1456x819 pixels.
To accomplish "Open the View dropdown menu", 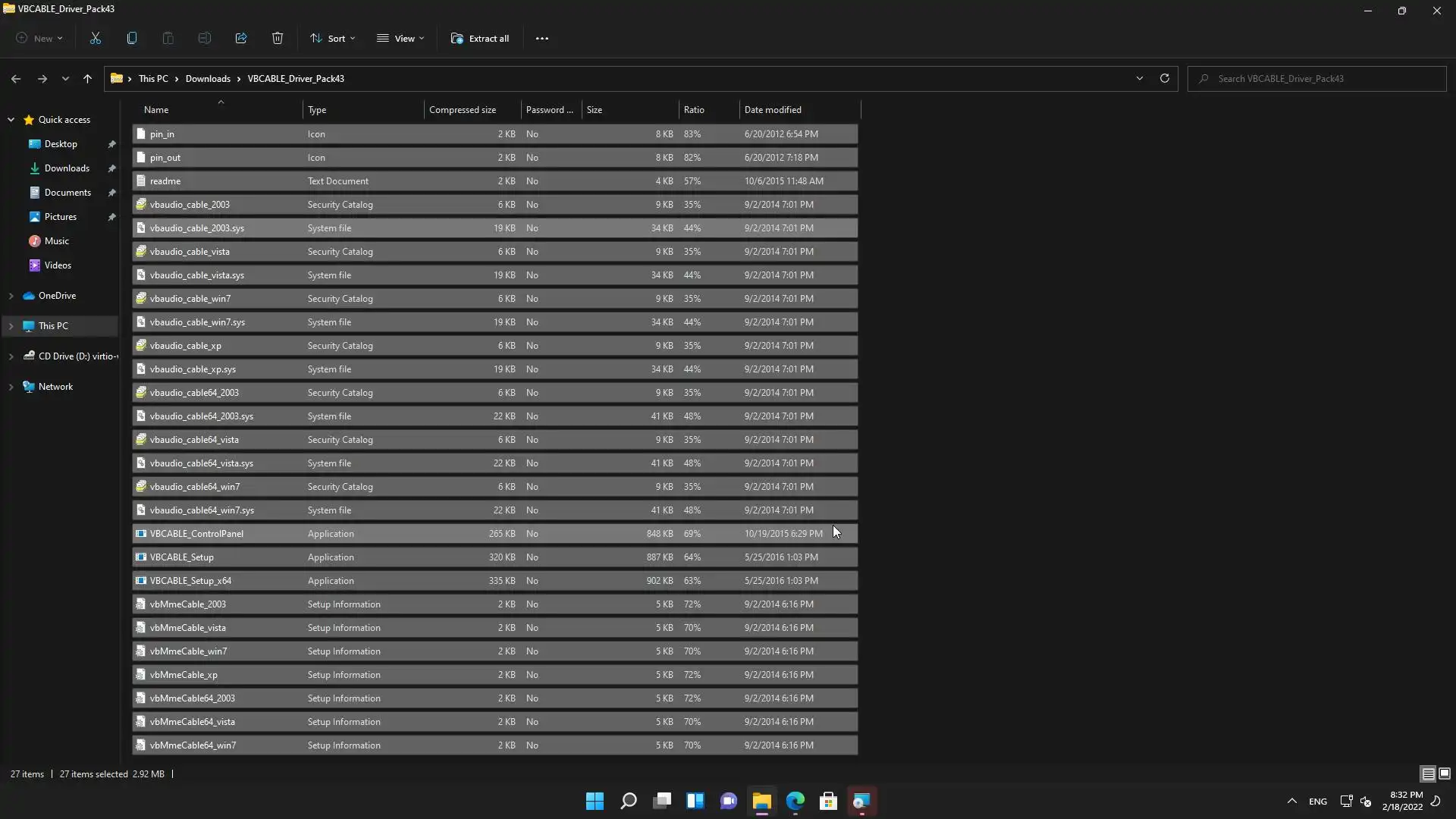I will point(400,39).
